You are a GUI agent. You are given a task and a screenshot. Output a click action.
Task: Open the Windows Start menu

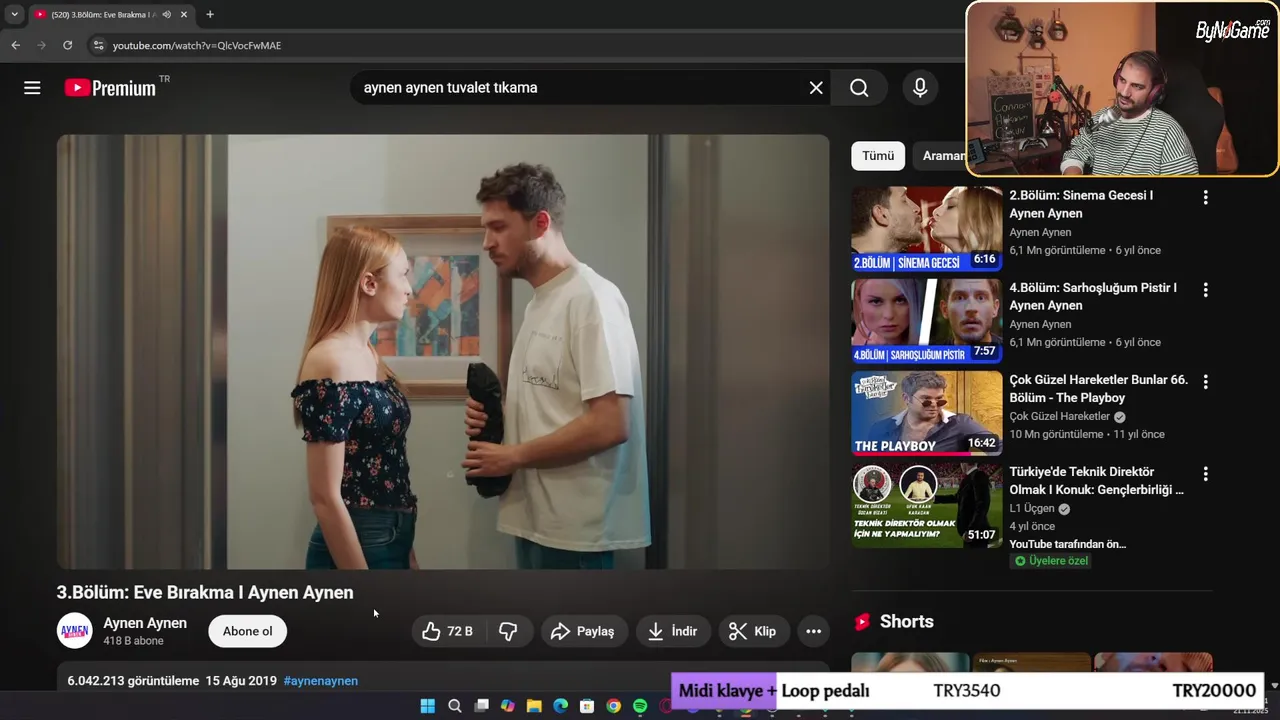coord(428,706)
